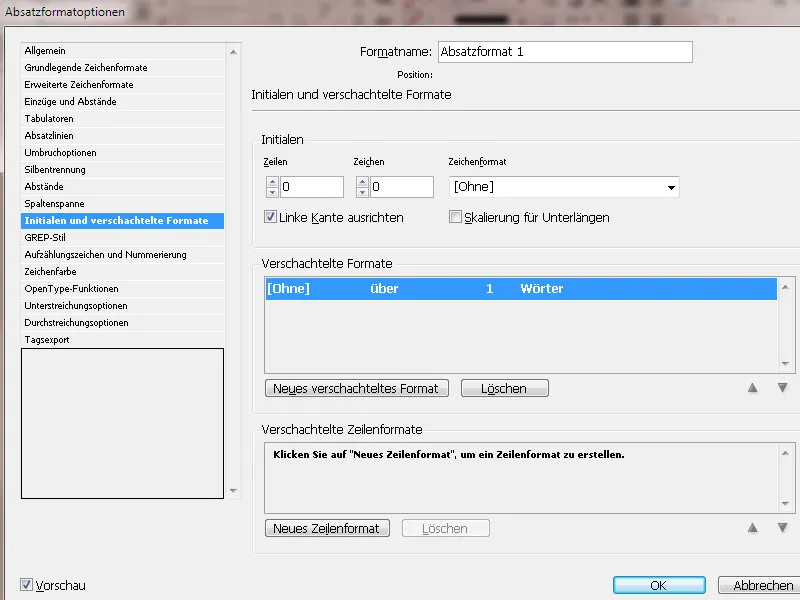Open OpenType-Funktionen category

coord(122,289)
